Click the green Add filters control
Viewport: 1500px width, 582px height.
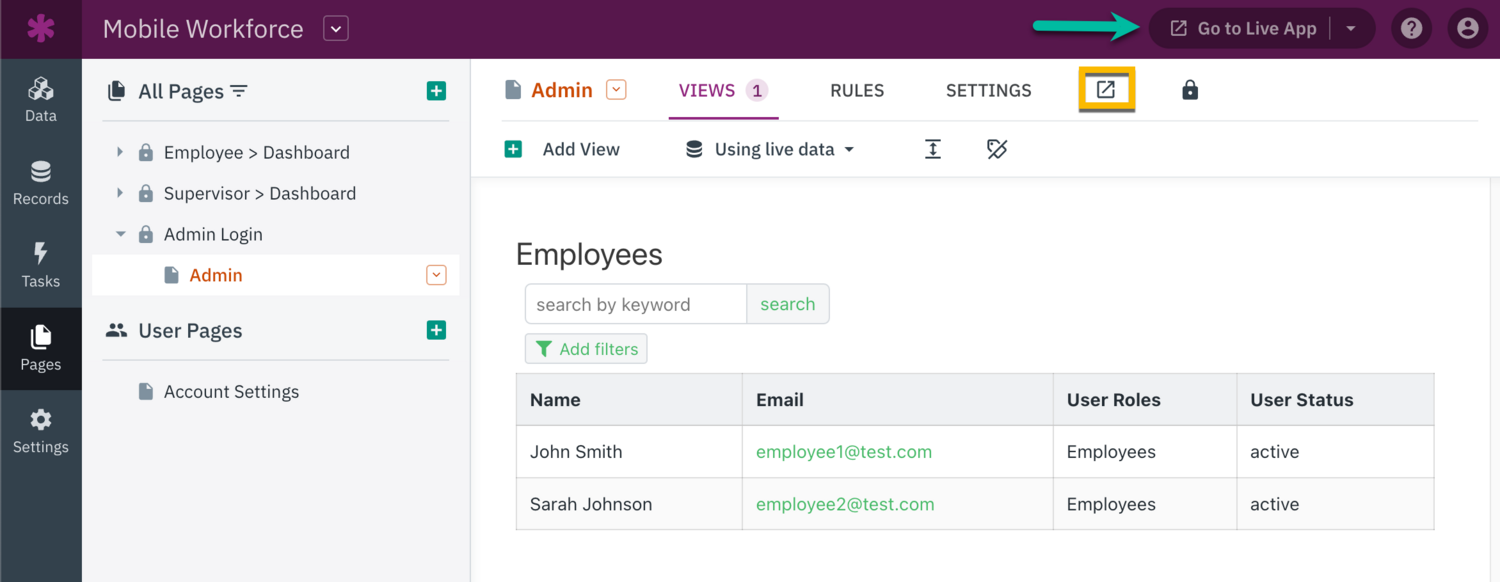pos(586,348)
